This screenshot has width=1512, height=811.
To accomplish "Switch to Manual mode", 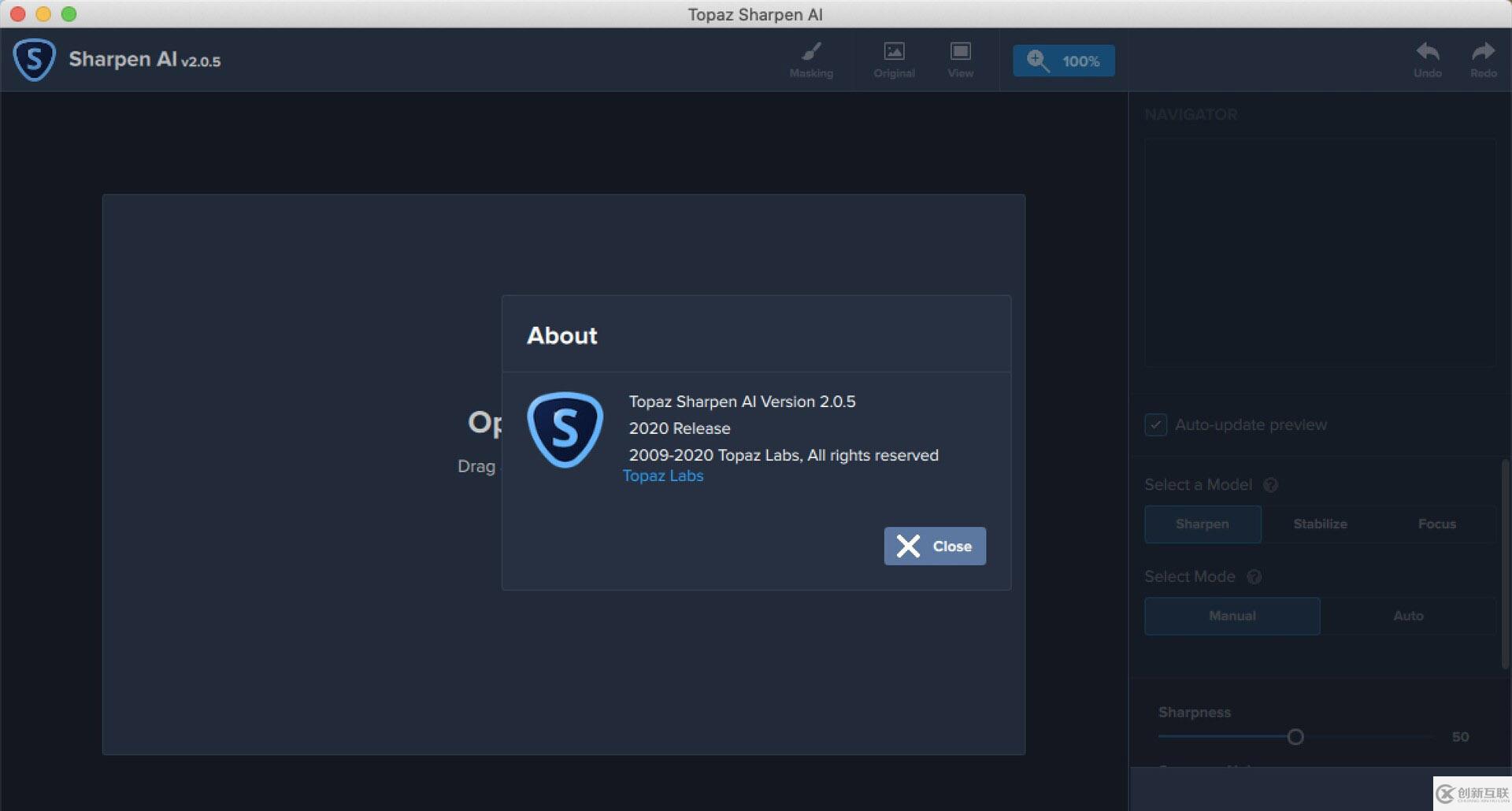I will click(x=1232, y=616).
